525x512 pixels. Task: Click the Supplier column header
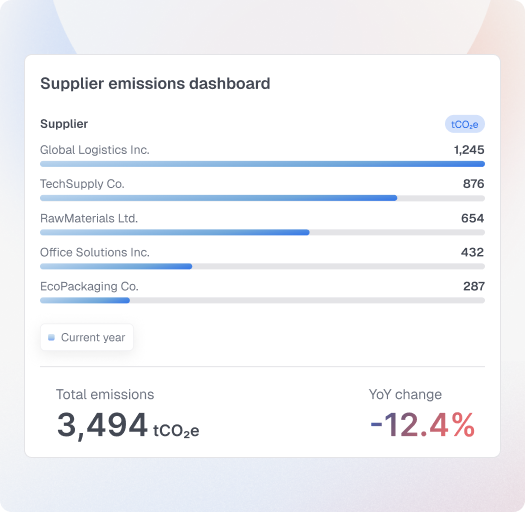(64, 124)
